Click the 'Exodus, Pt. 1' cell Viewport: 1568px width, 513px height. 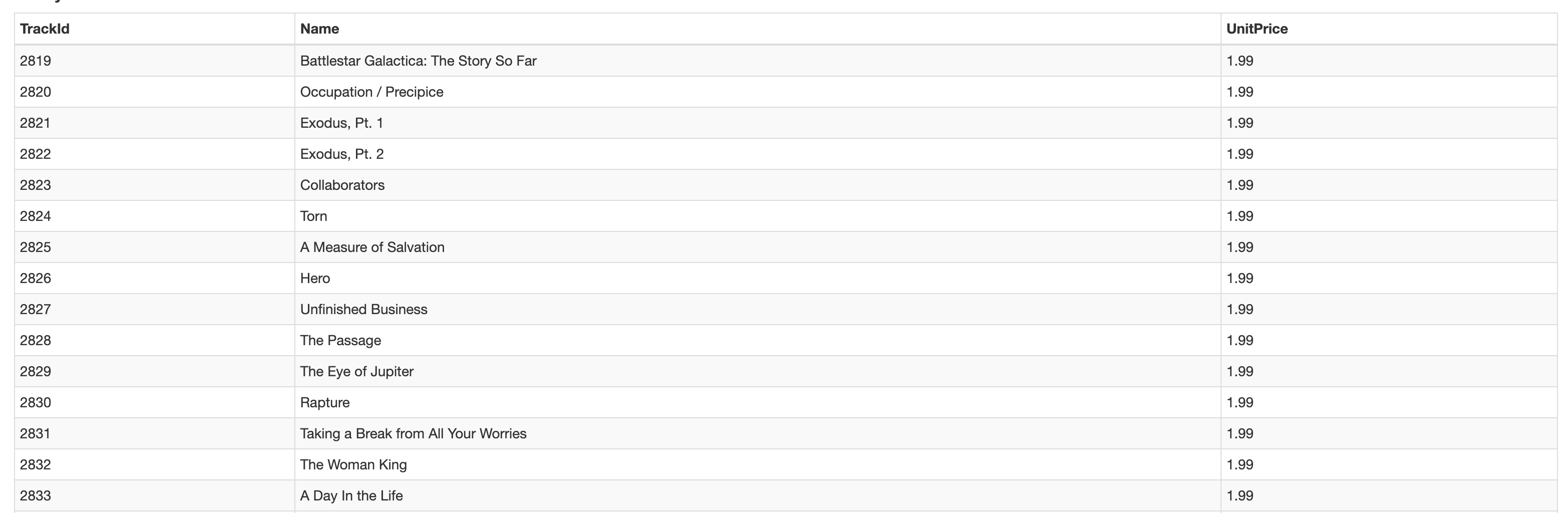341,123
